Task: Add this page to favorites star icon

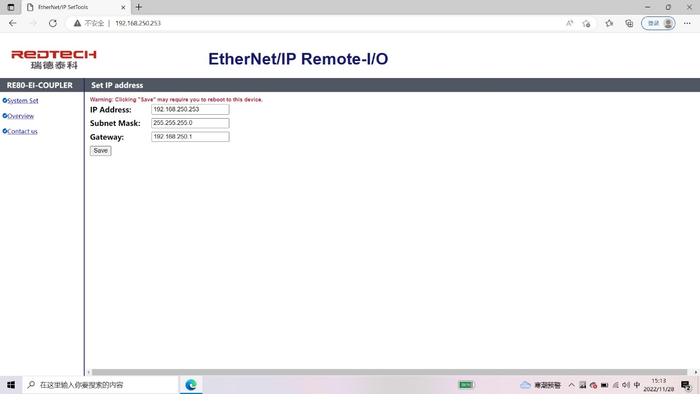Action: [x=586, y=23]
